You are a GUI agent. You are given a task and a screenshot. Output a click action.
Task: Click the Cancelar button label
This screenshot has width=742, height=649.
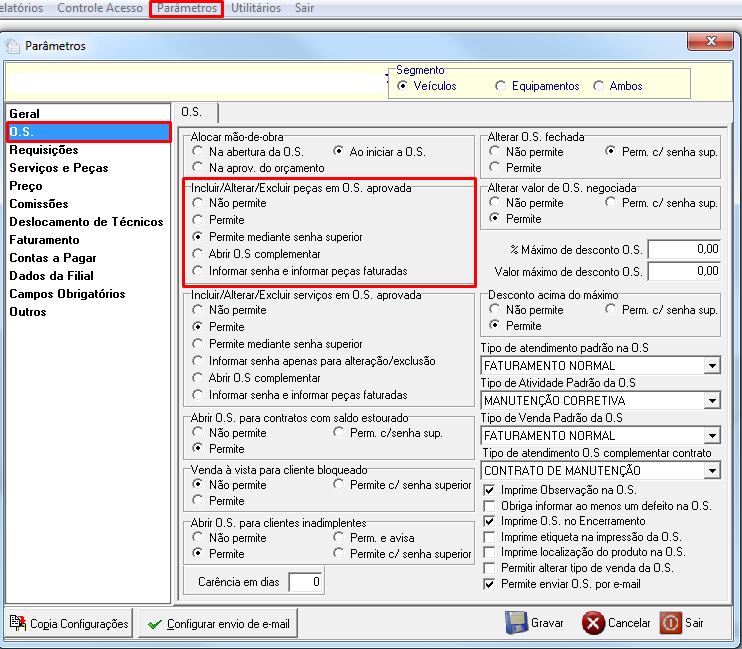[629, 623]
